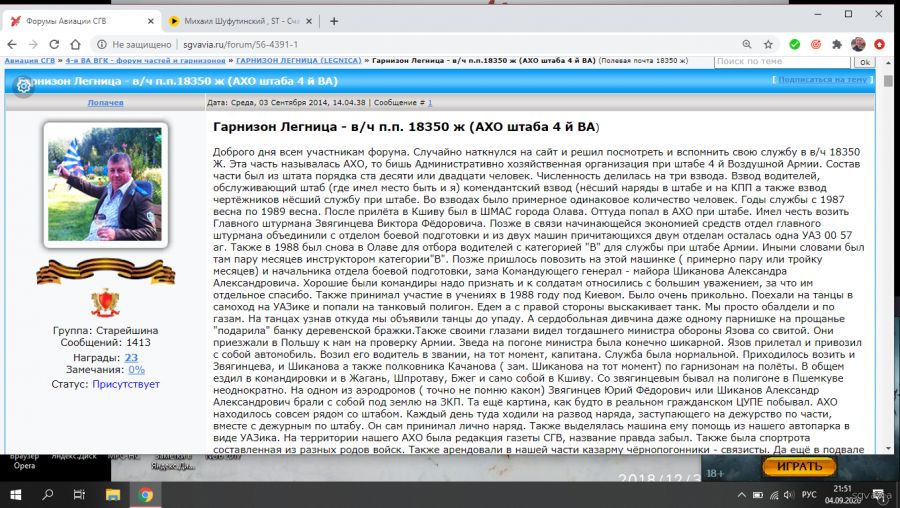Click the 'Не защищено' site info icon

click(x=102, y=44)
